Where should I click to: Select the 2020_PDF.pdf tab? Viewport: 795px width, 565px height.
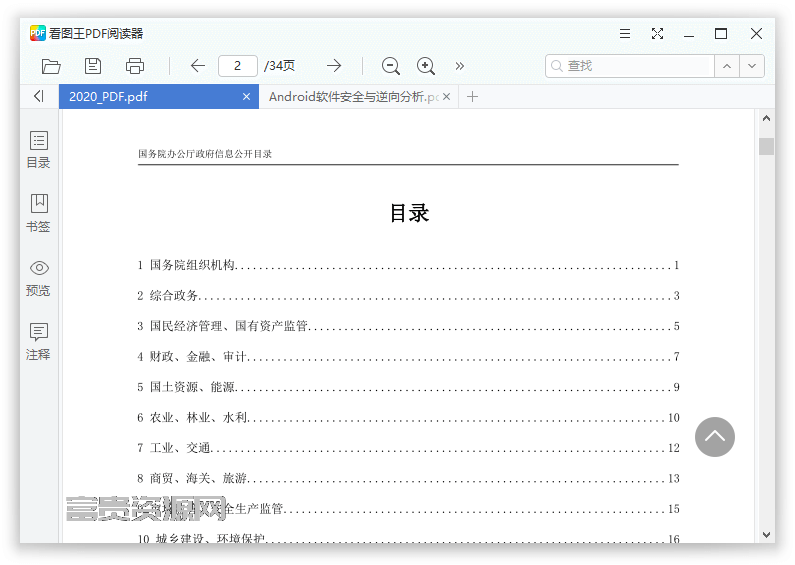coord(151,96)
